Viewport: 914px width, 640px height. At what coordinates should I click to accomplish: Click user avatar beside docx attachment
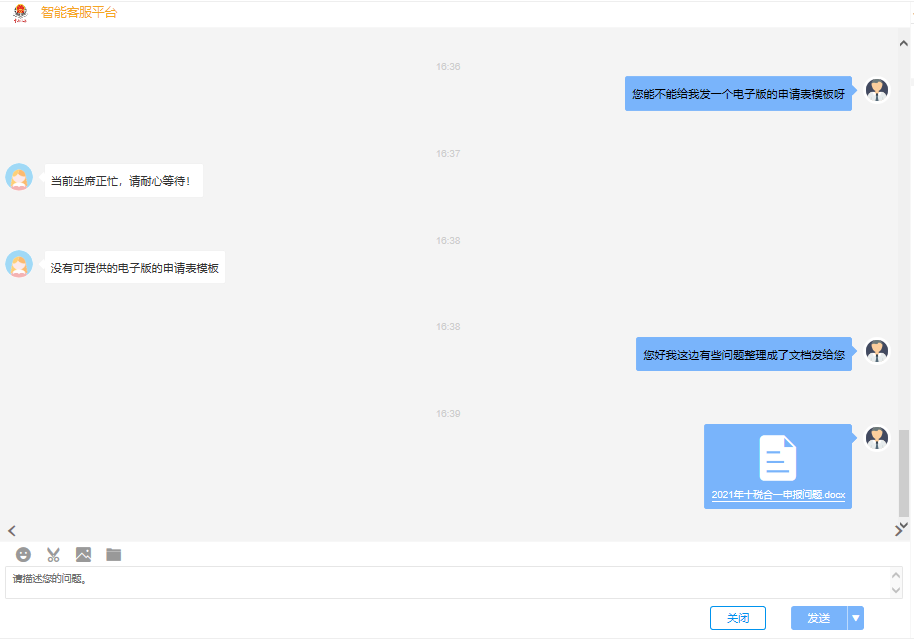877,438
